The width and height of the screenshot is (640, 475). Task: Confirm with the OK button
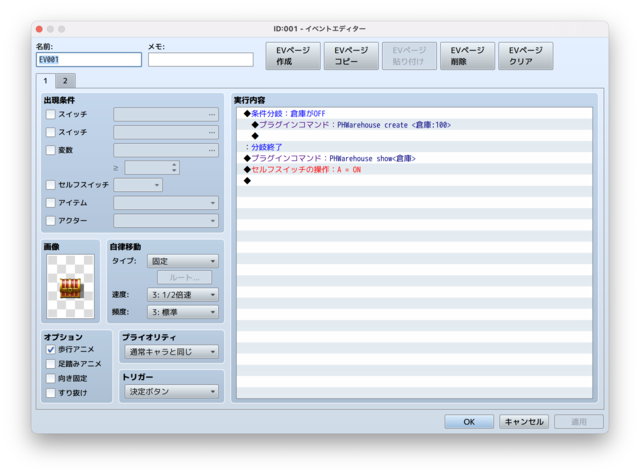(469, 422)
